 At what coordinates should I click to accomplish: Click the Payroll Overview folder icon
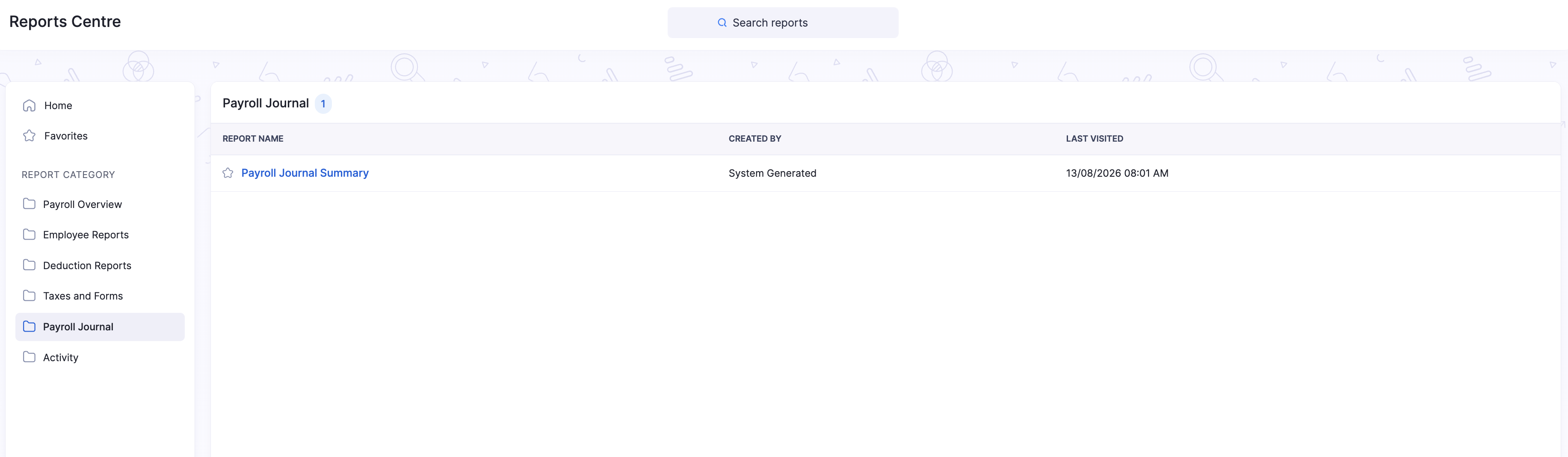click(x=29, y=204)
